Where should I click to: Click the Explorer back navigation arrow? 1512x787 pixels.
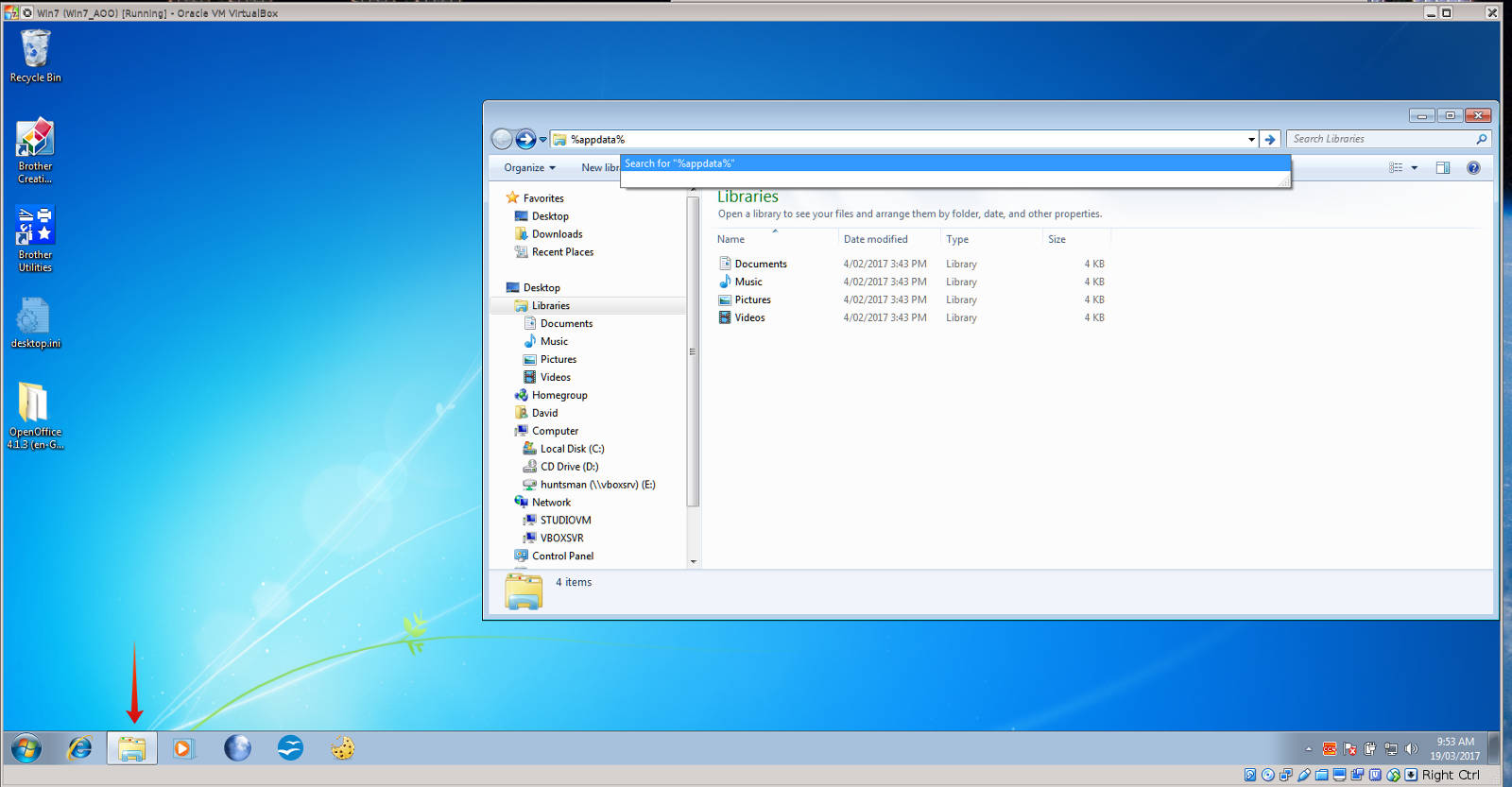coord(502,139)
